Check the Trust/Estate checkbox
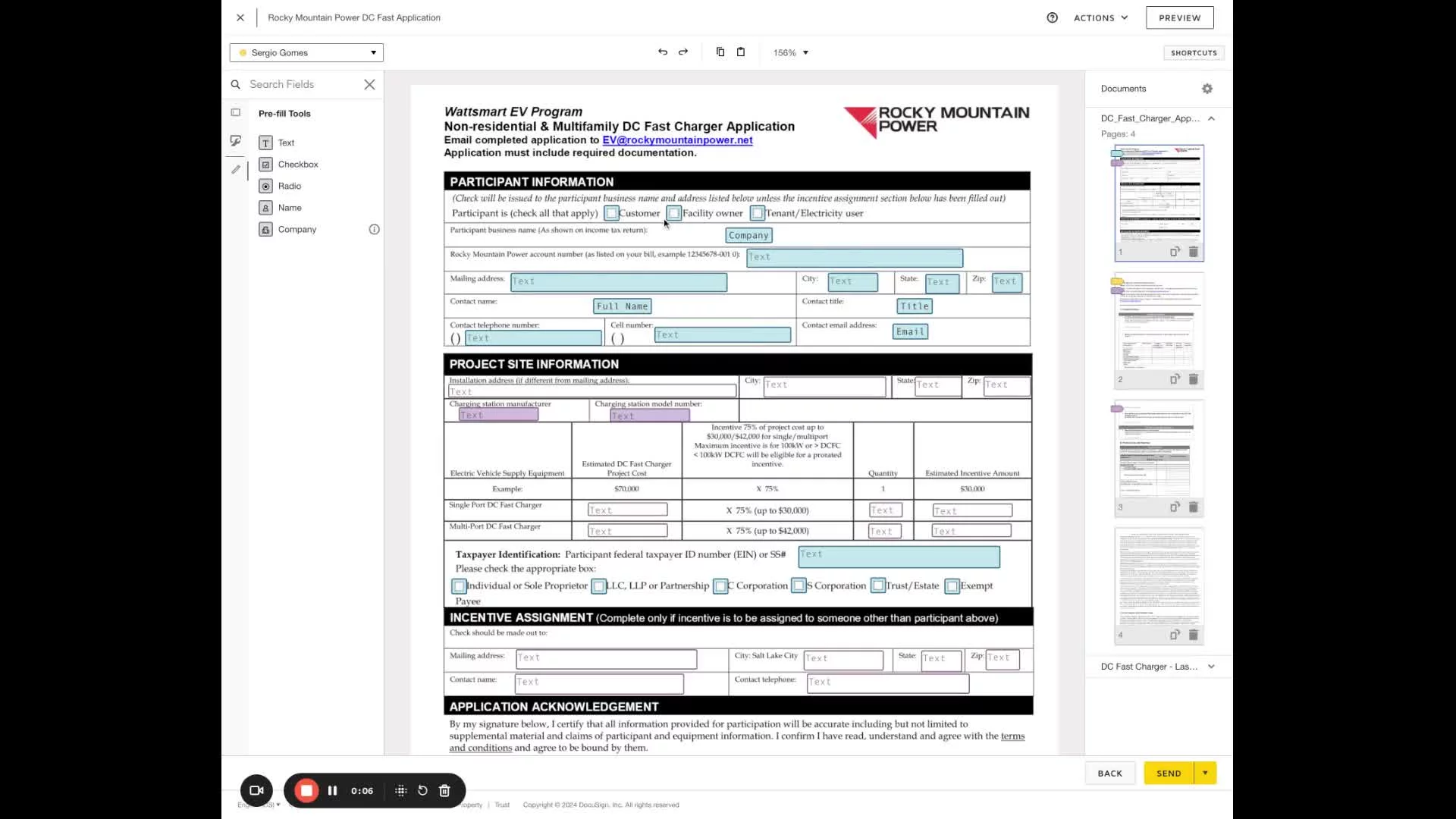Viewport: 1456px width, 819px height. click(878, 585)
